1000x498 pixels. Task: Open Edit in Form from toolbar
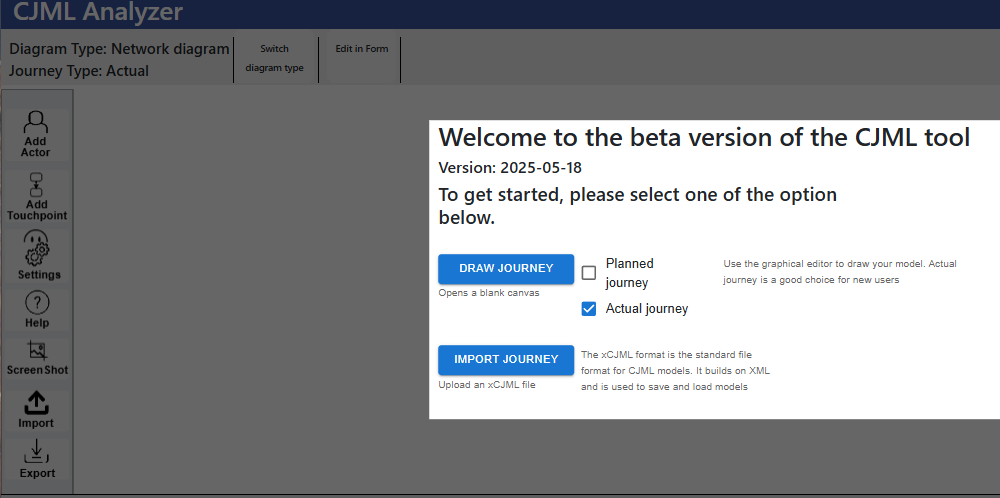361,49
